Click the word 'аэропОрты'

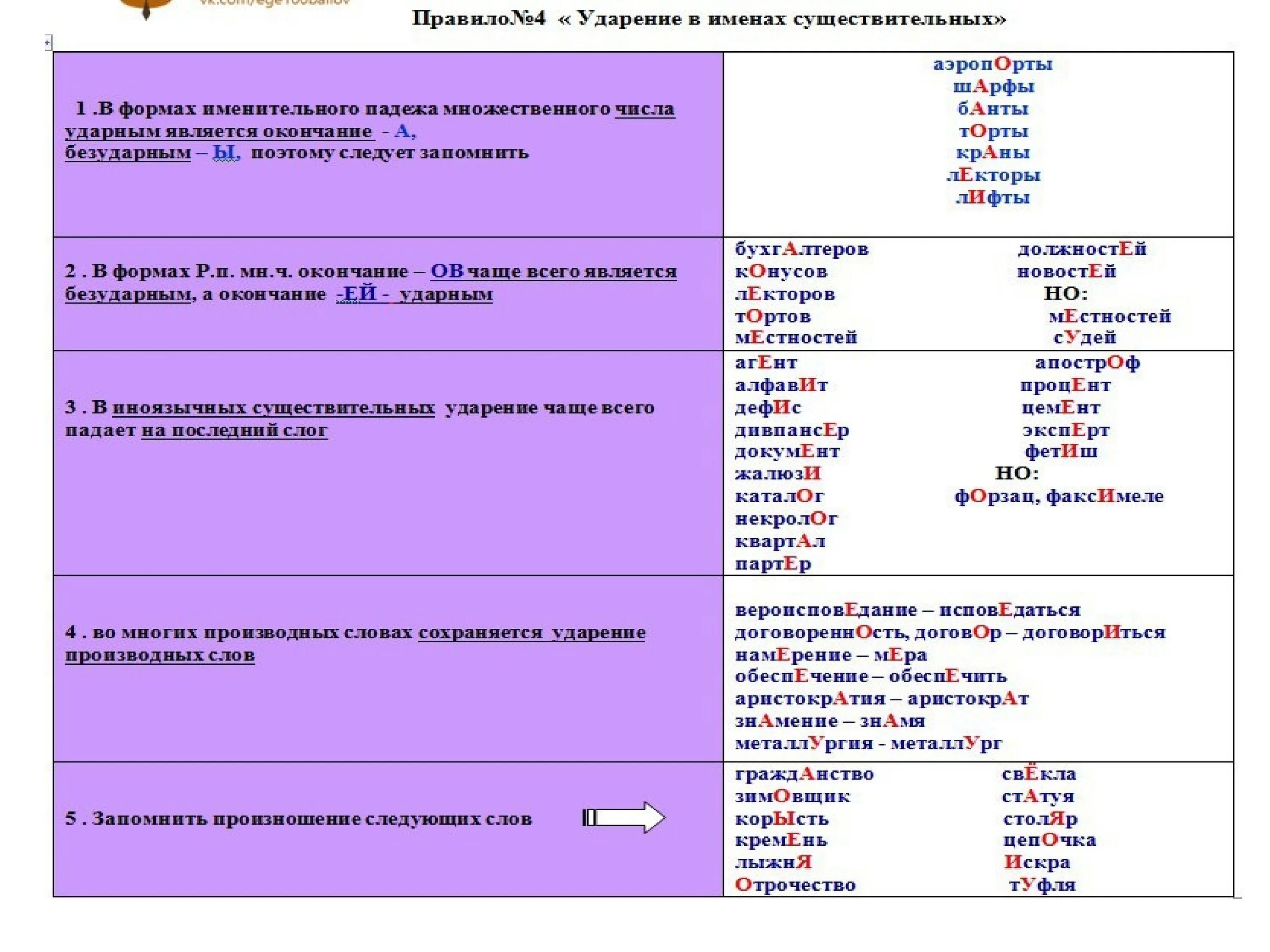point(993,64)
